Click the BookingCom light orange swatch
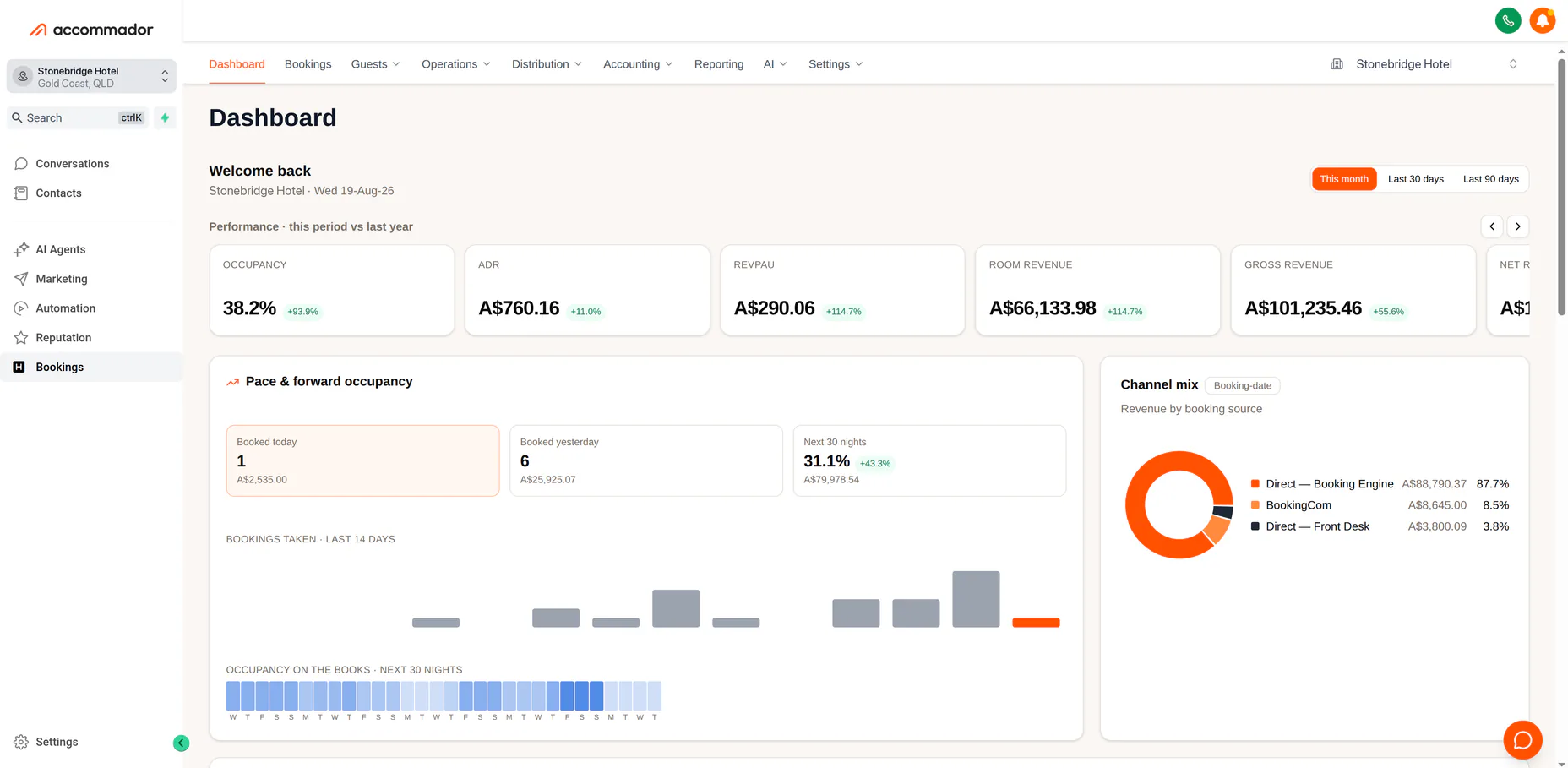Screen dimensions: 1568x768 tap(1255, 505)
